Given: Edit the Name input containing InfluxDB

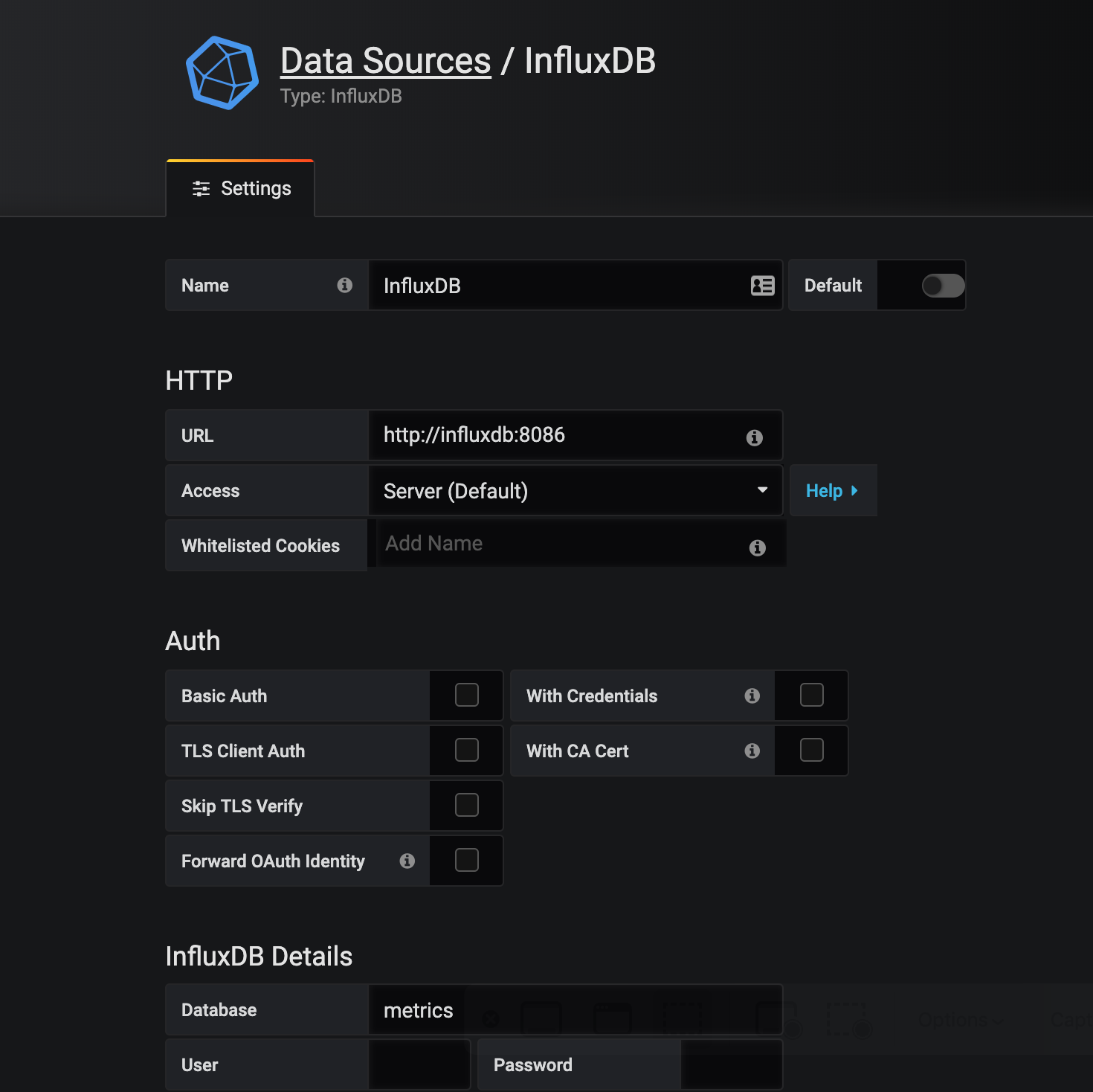Looking at the screenshot, I should coord(575,286).
